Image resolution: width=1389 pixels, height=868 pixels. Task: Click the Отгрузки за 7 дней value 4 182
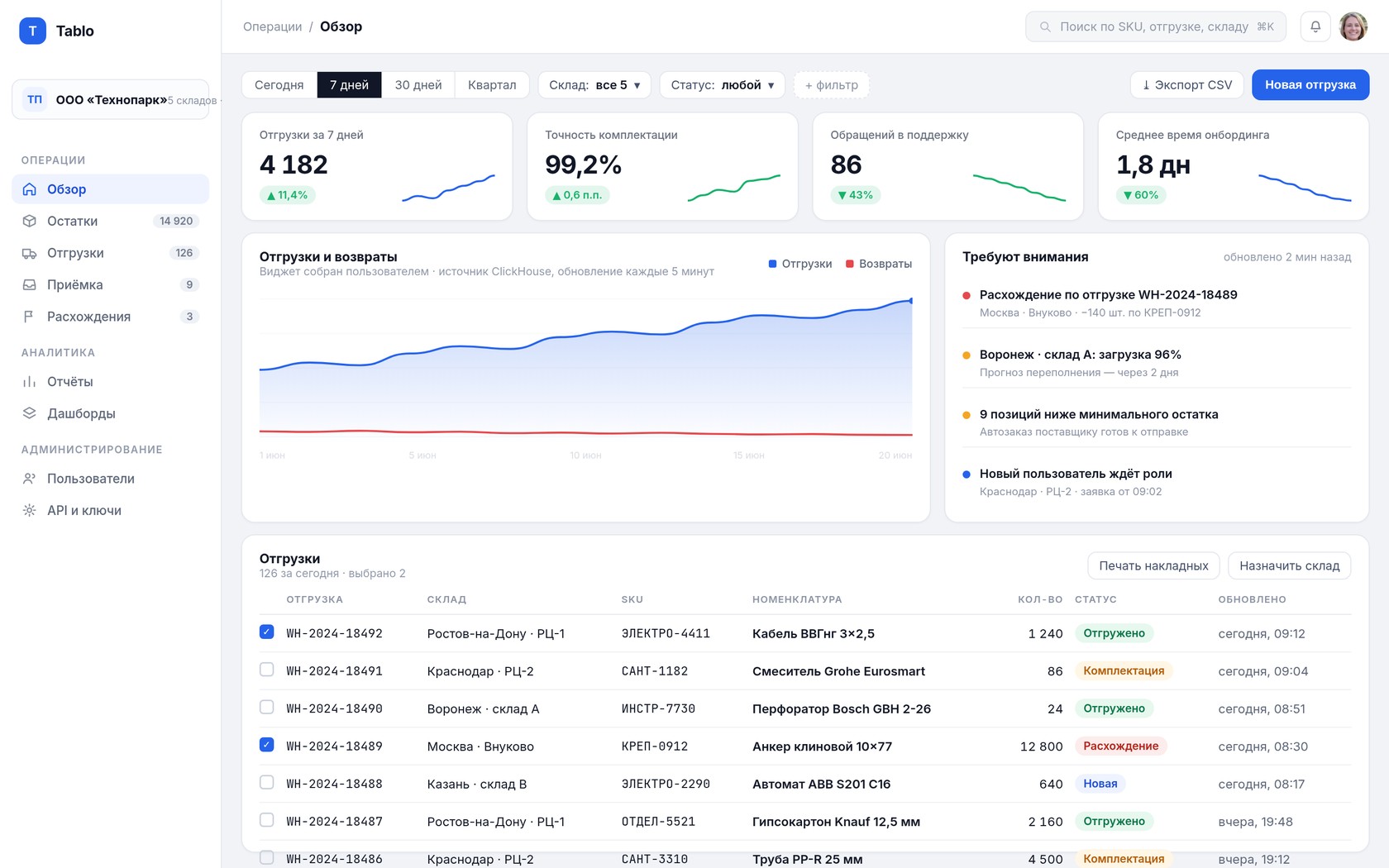pos(294,165)
